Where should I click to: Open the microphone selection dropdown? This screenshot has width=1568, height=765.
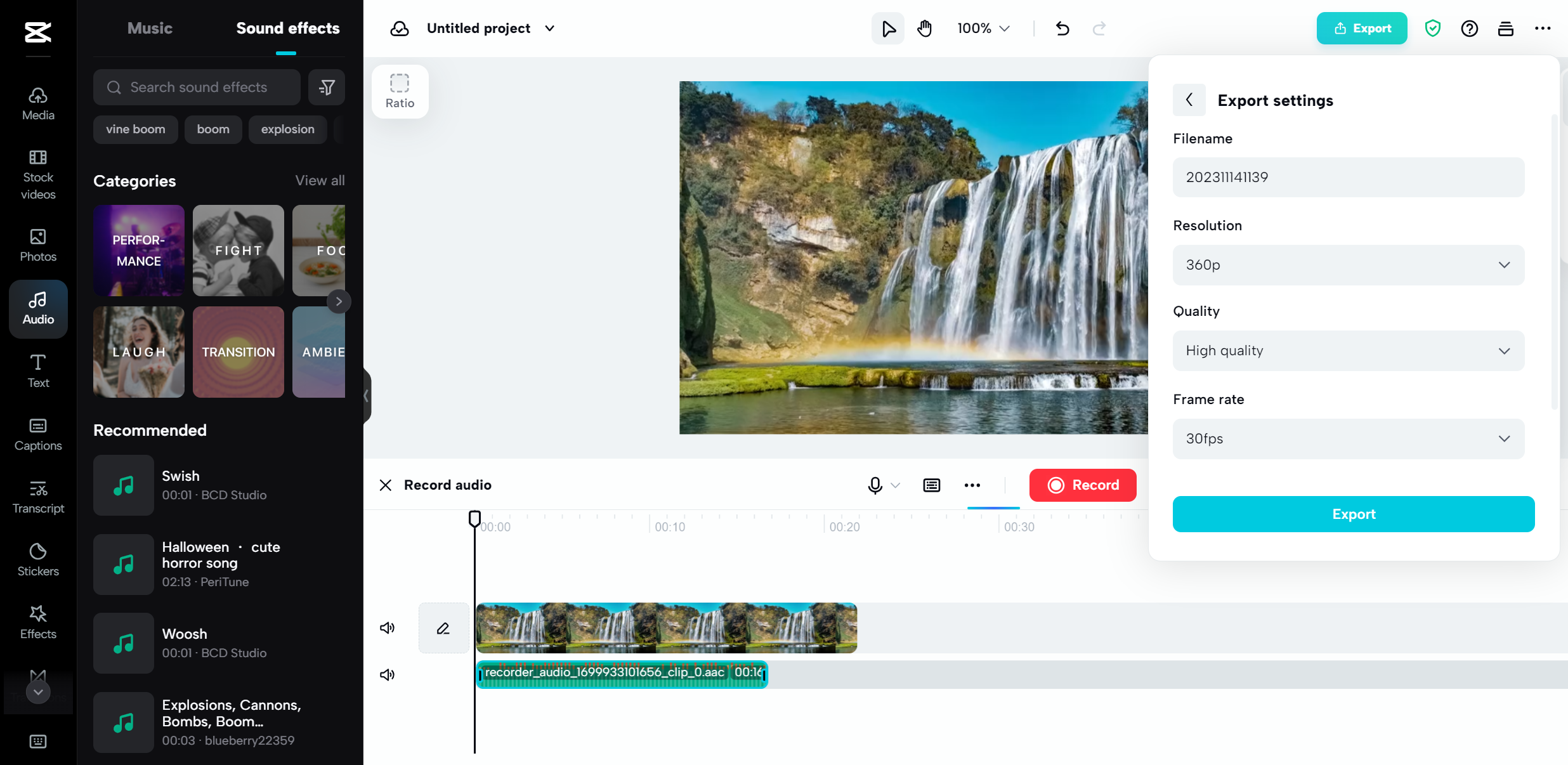coord(896,485)
